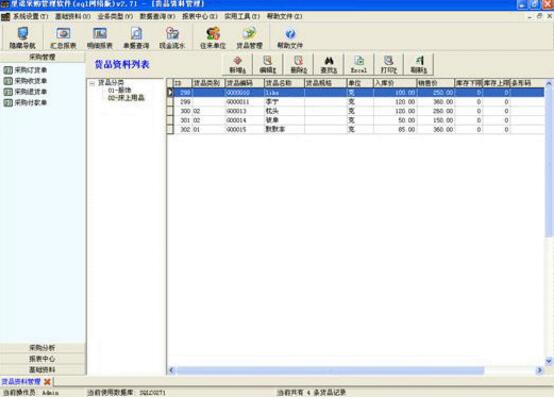Click the 查找 binoculars search button
The width and height of the screenshot is (554, 398).
(x=329, y=64)
